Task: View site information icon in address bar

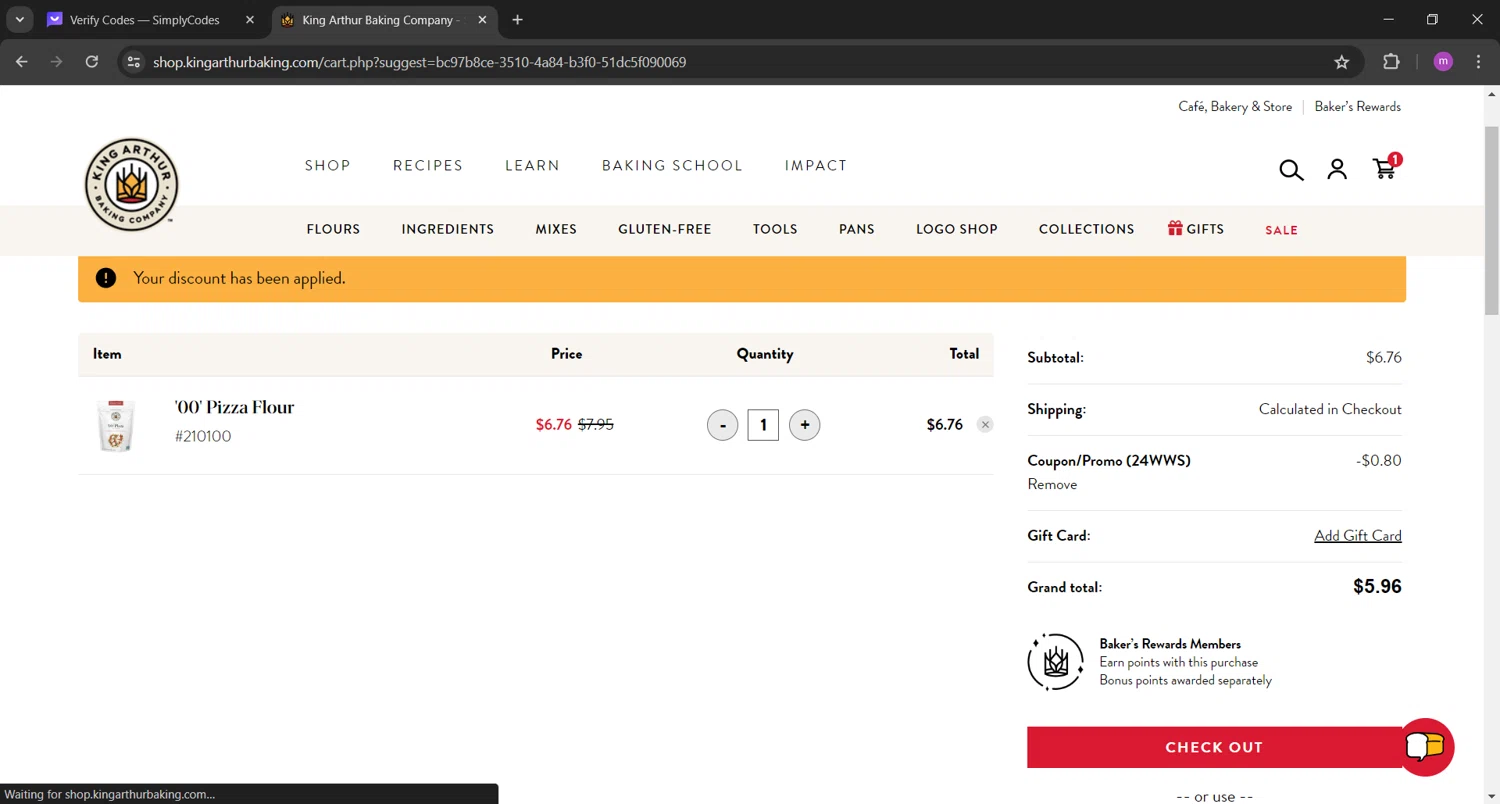Action: tap(133, 62)
